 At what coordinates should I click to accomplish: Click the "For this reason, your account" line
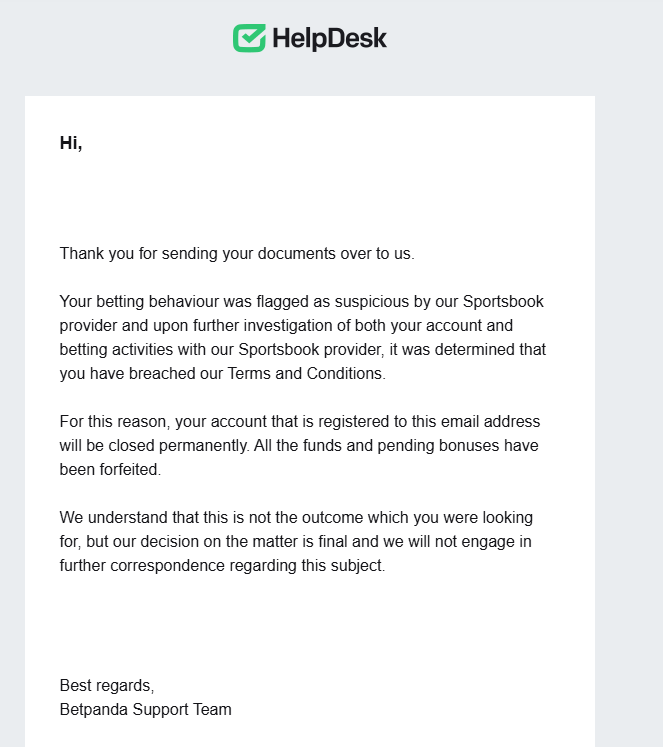(x=299, y=421)
